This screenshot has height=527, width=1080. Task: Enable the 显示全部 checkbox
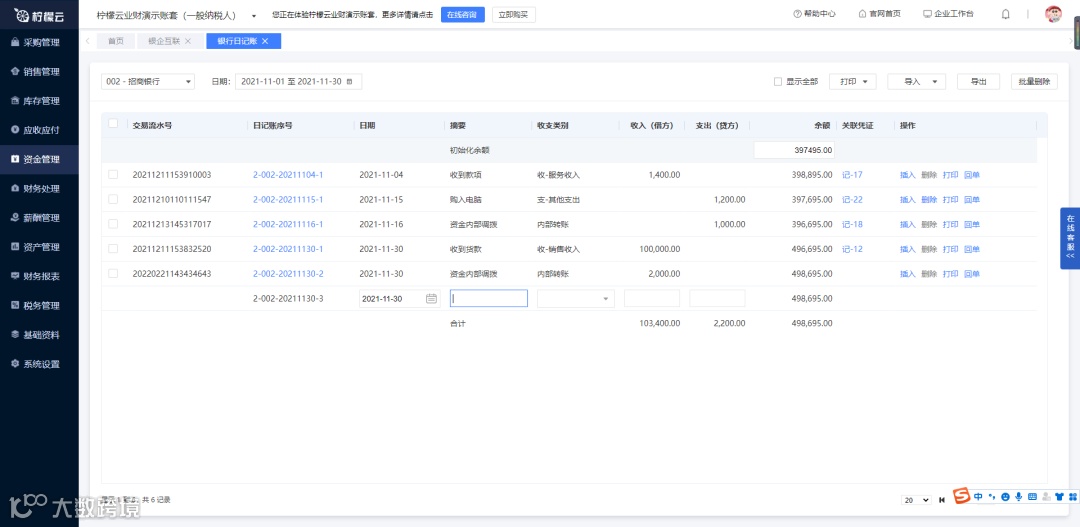tap(778, 81)
